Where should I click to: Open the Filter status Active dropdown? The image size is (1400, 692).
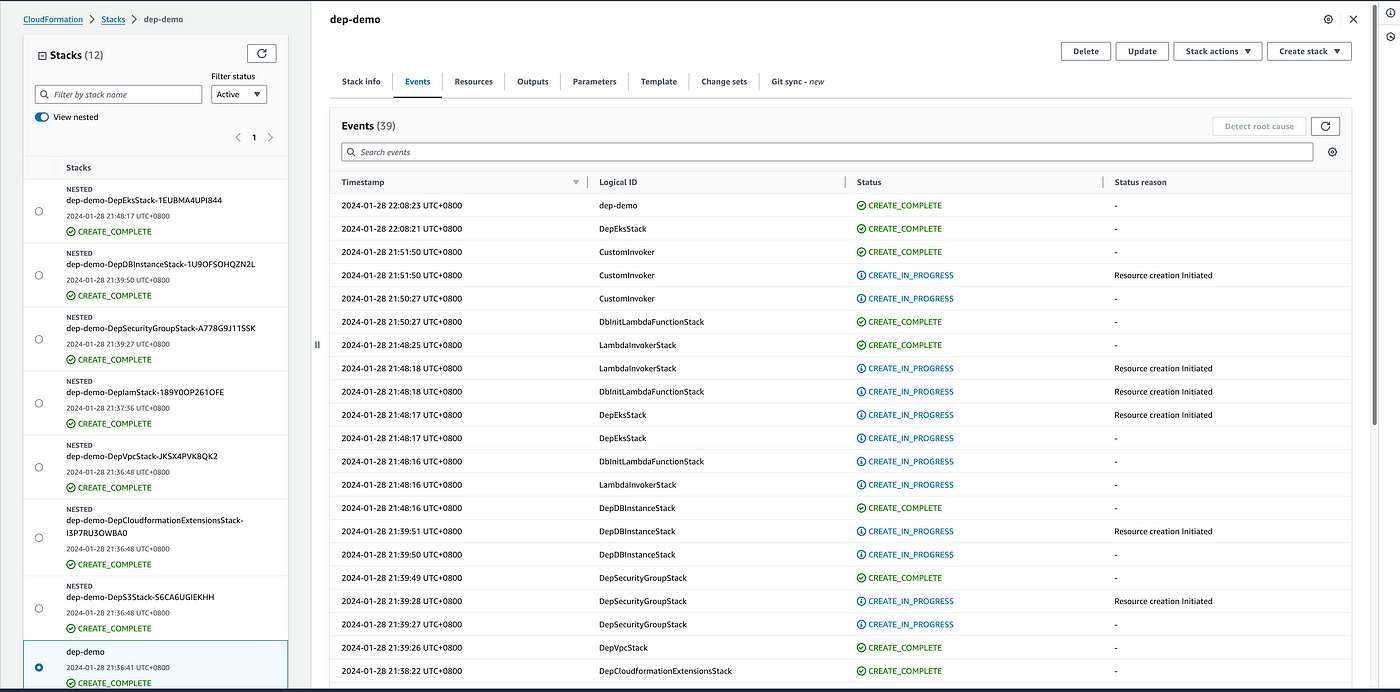click(x=239, y=94)
